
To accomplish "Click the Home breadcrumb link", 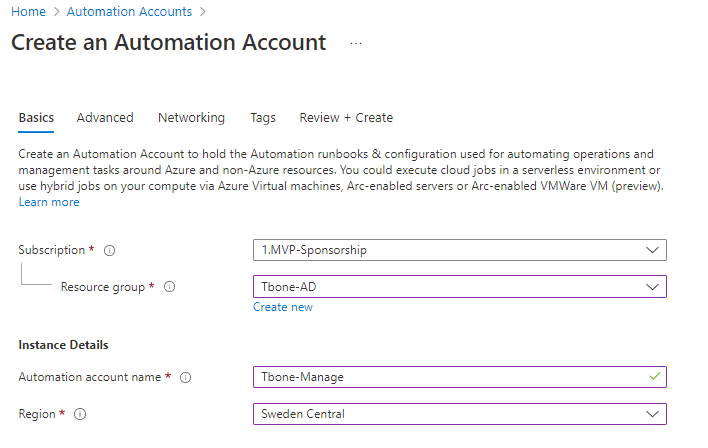I will click(x=28, y=12).
